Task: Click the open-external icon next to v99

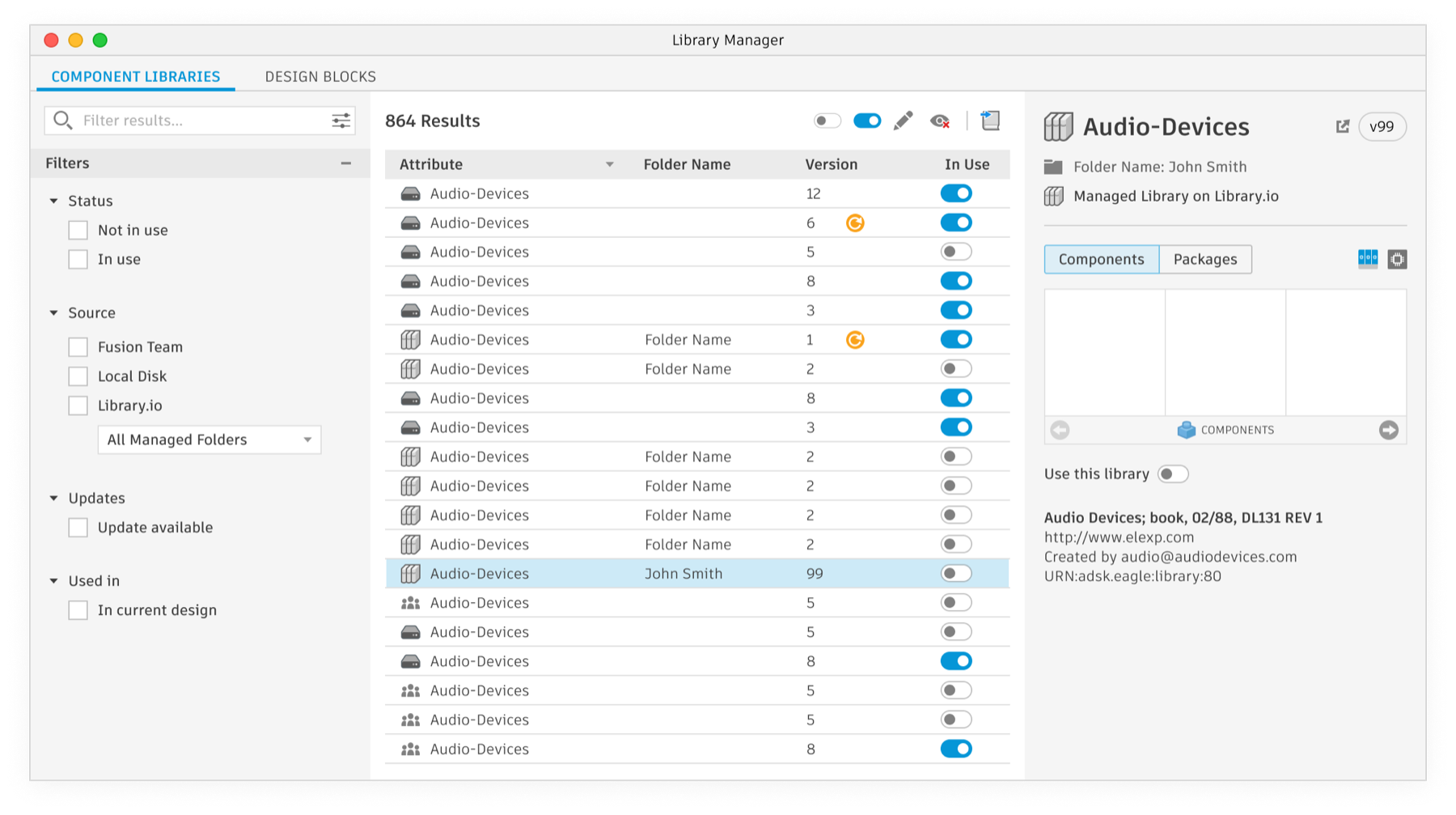Action: [x=1342, y=126]
